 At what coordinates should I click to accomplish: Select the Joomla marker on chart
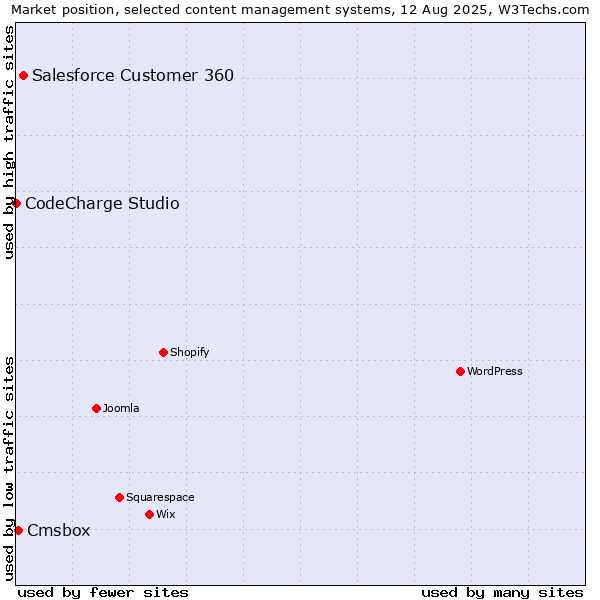coord(96,408)
